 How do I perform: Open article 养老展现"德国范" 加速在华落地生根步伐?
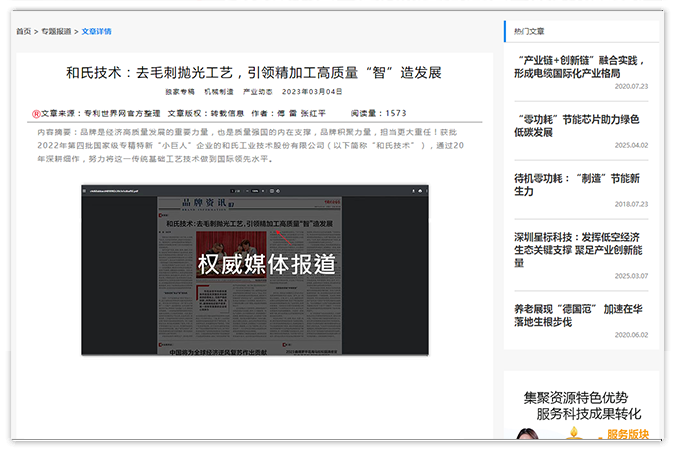pos(578,315)
